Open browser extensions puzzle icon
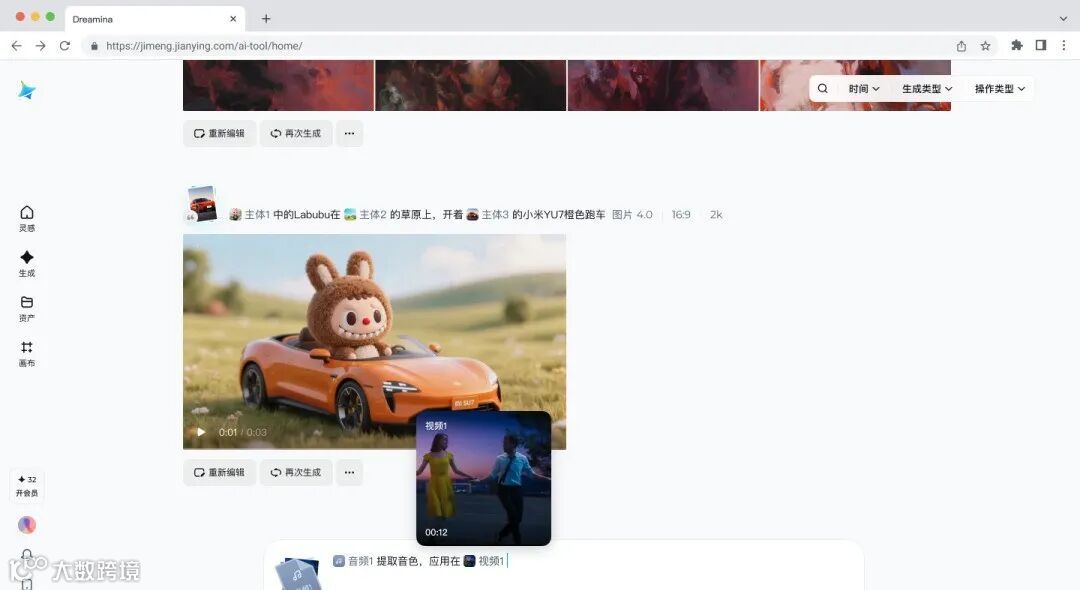Viewport: 1080px width, 590px height. click(1017, 45)
